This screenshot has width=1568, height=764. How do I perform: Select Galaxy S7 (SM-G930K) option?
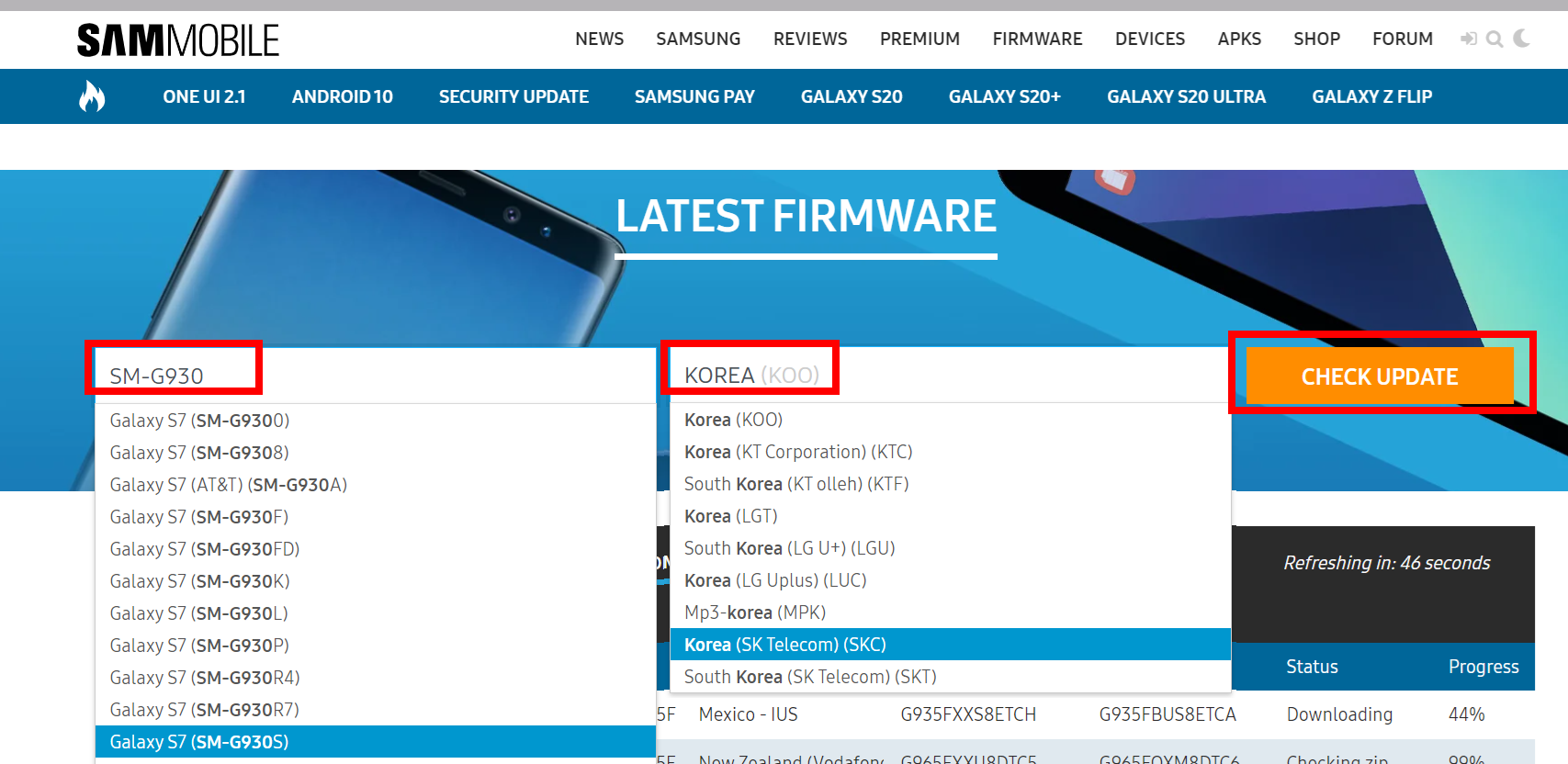pos(376,581)
